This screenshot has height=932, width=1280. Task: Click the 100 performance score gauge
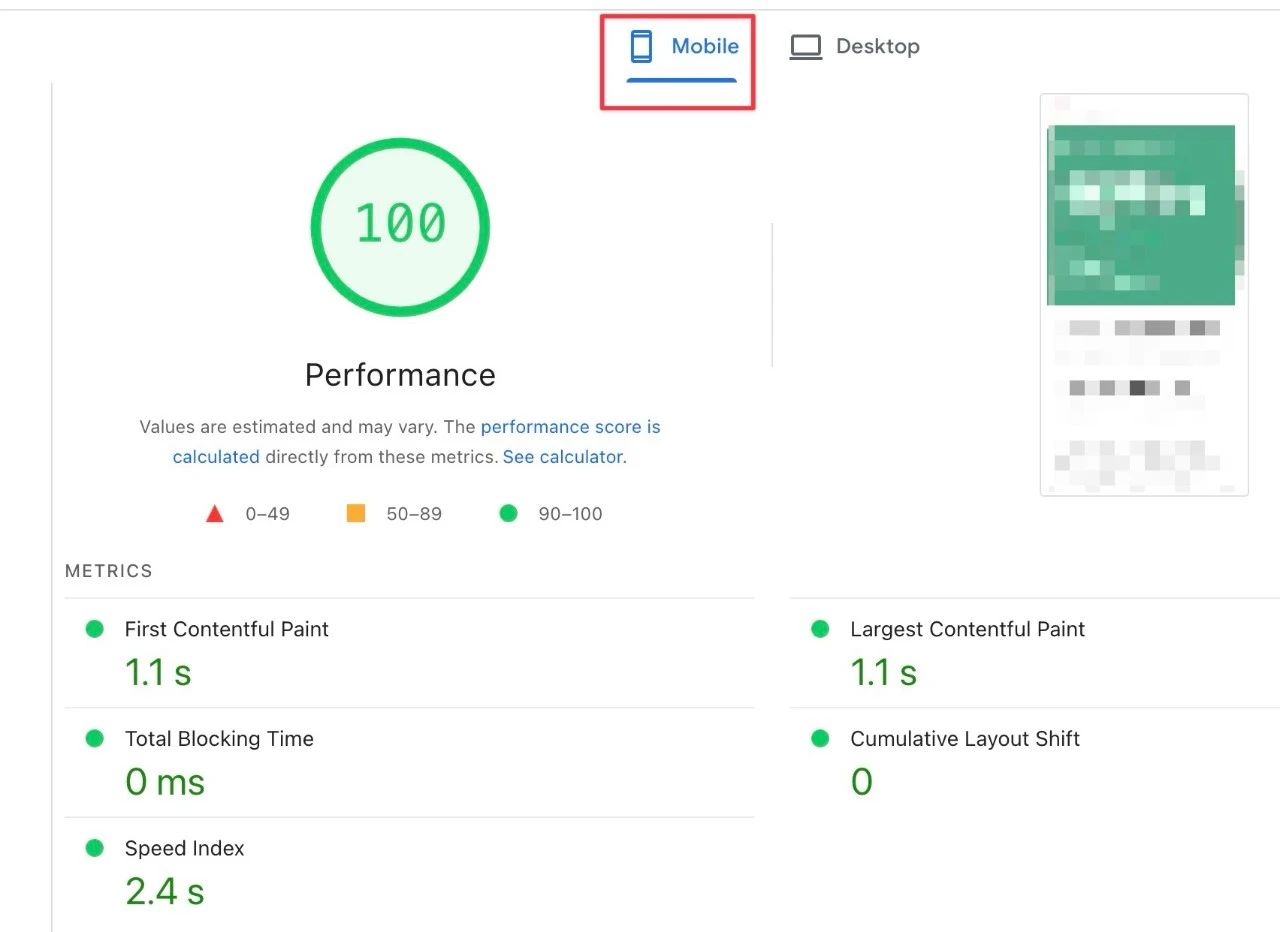click(x=400, y=226)
